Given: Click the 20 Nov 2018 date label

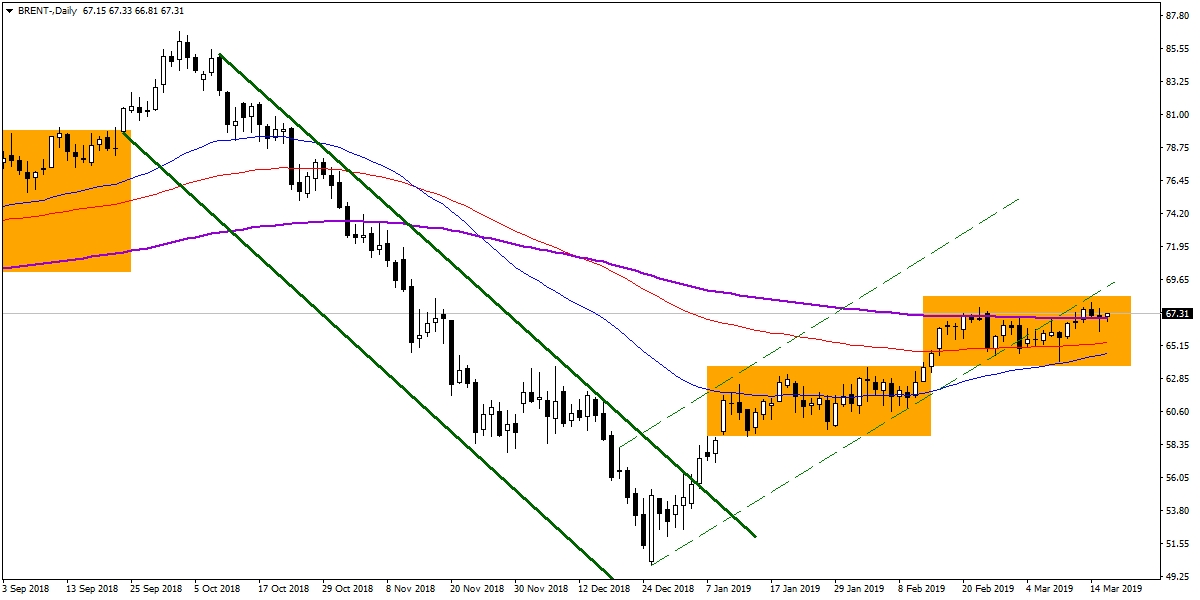Looking at the screenshot, I should (478, 589).
